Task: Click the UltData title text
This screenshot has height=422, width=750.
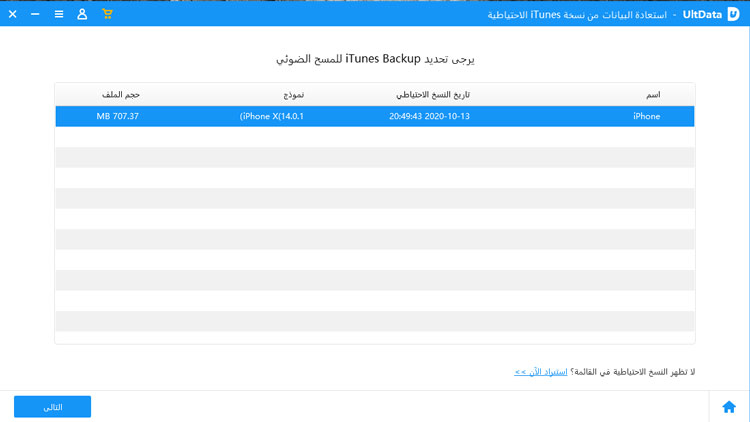Action: [x=702, y=14]
